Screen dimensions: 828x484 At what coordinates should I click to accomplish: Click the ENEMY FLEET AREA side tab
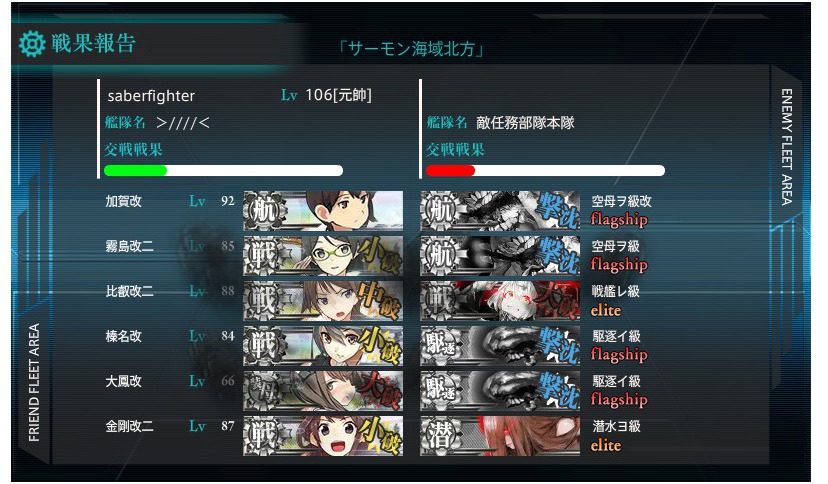click(787, 147)
